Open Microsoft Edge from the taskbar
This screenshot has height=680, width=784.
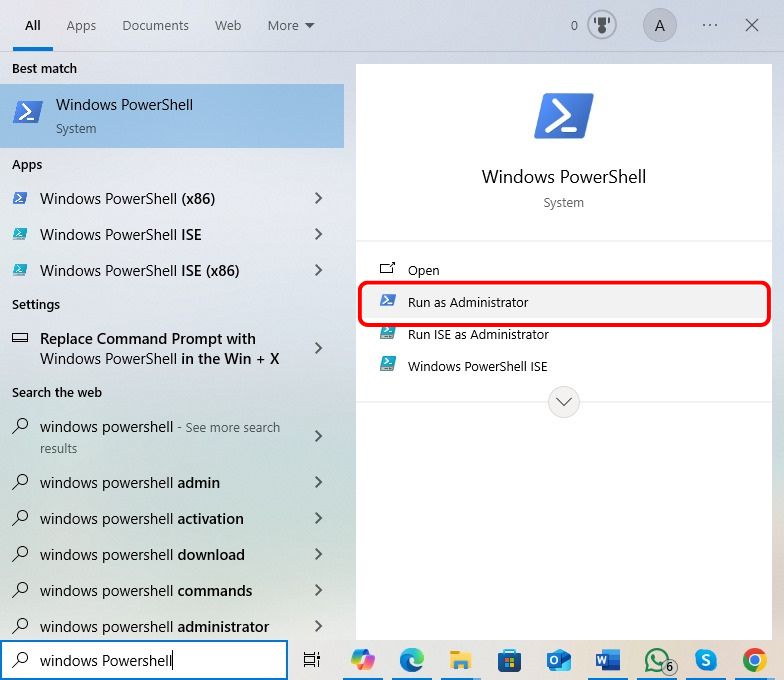tap(411, 660)
